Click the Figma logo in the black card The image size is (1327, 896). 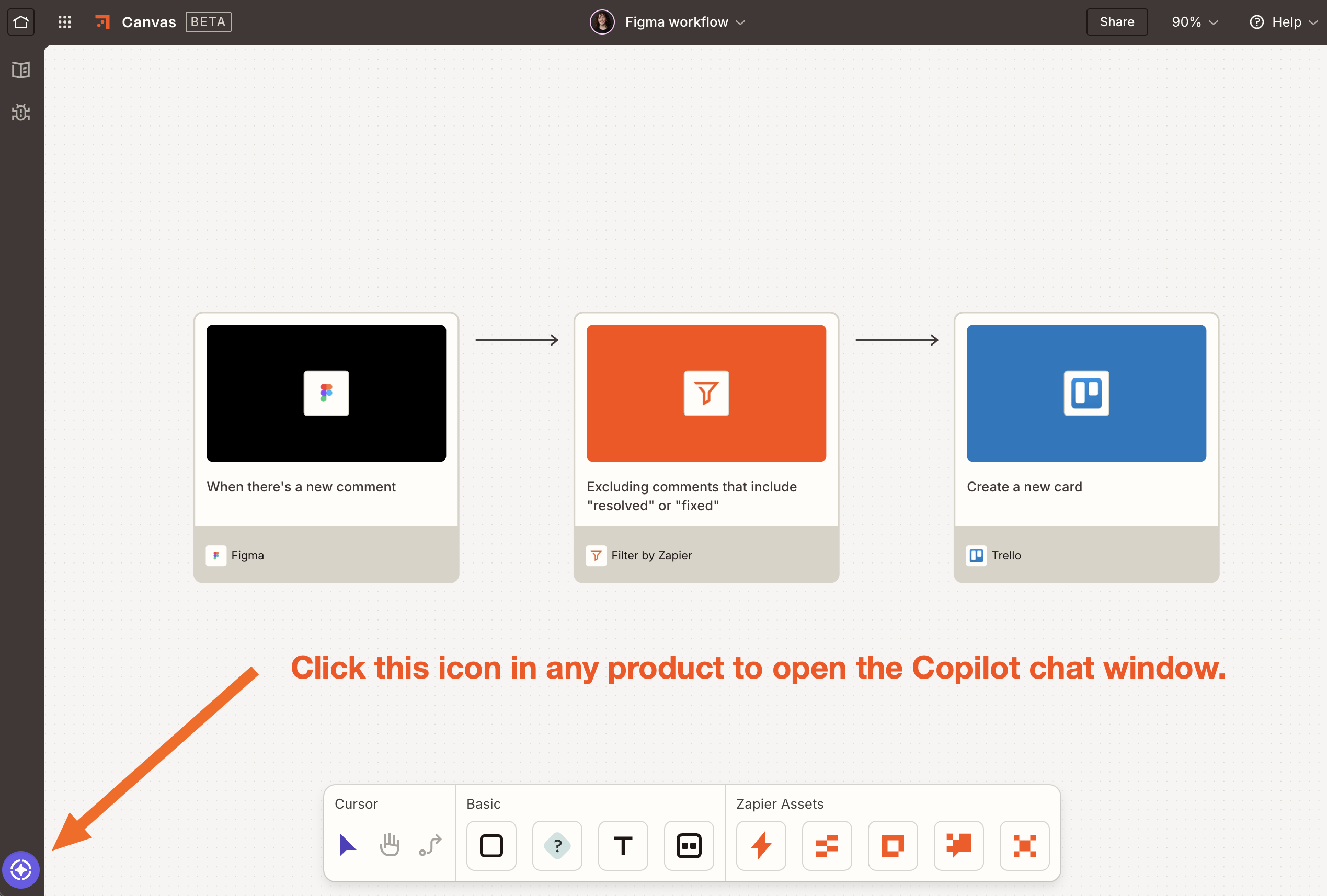click(326, 393)
